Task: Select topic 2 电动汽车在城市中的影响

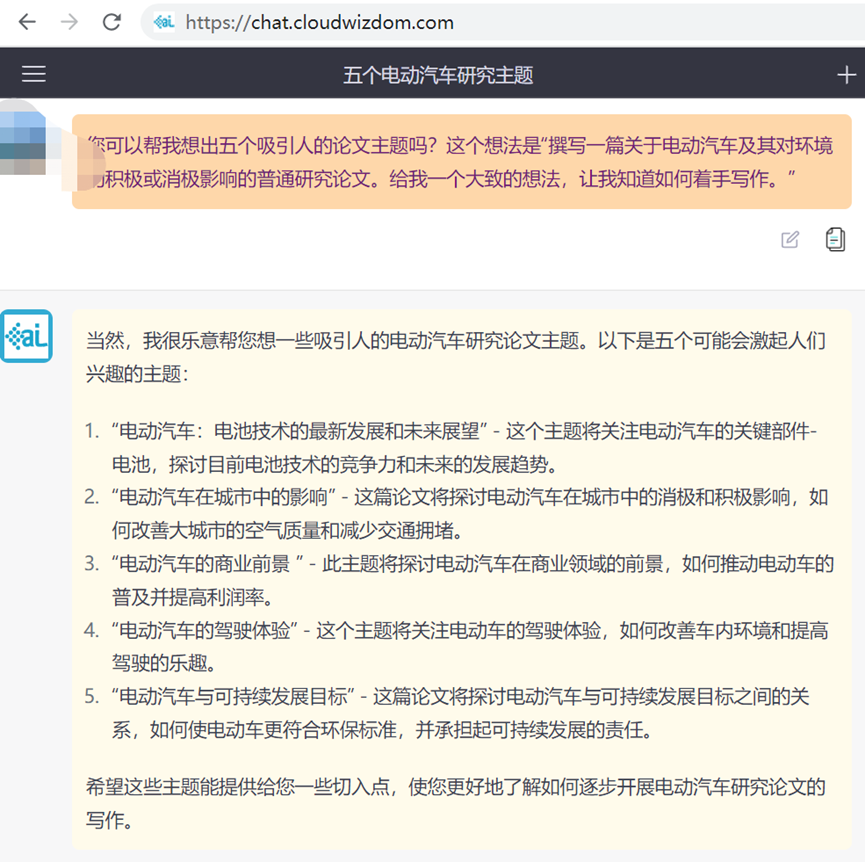Action: tap(458, 513)
